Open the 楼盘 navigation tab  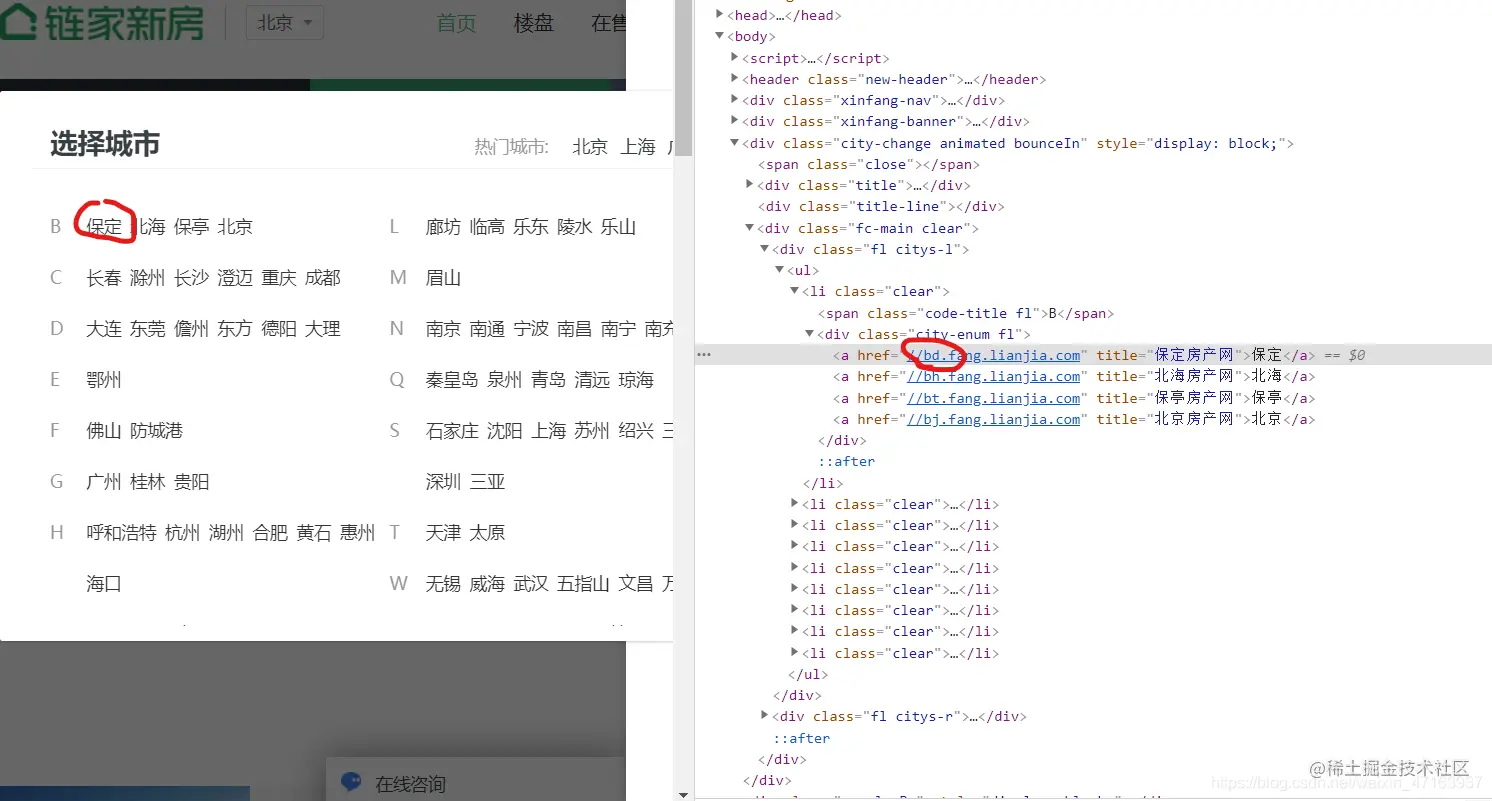point(534,23)
